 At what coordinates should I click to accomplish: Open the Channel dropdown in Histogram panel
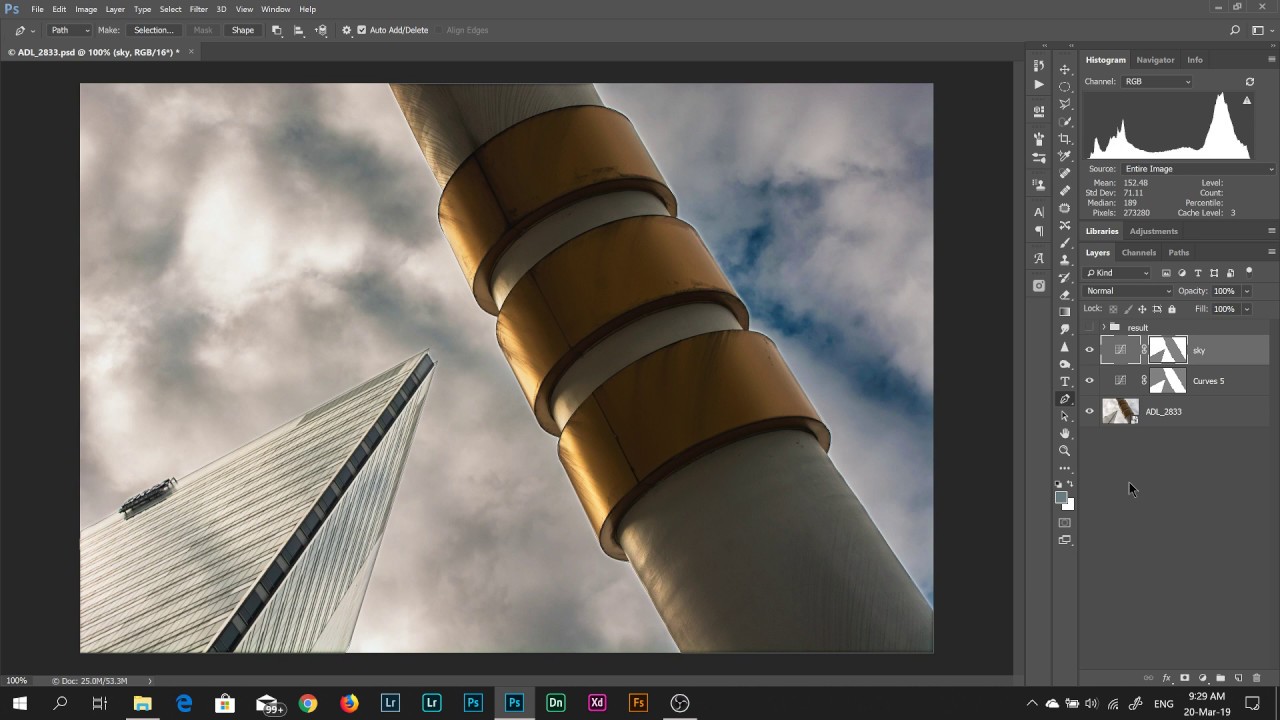coord(1157,81)
